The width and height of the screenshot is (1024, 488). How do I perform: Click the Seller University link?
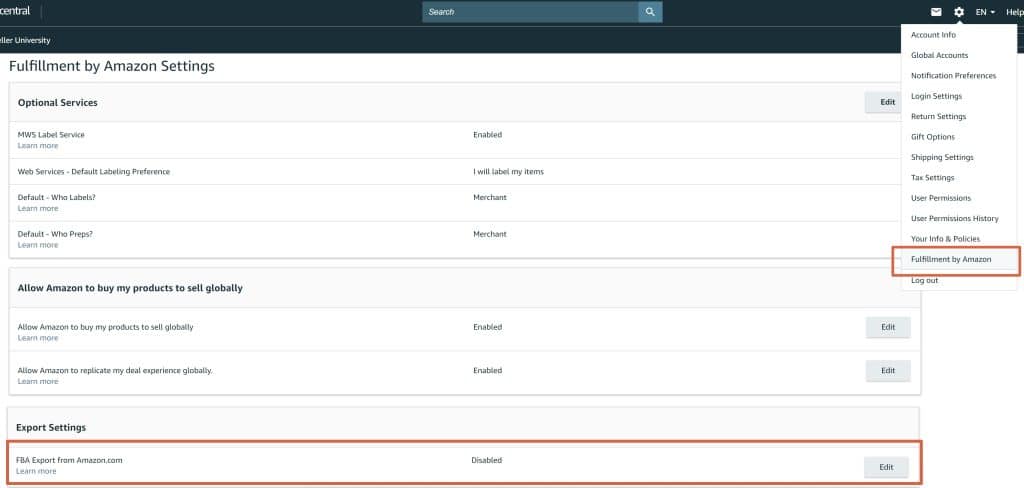point(25,41)
